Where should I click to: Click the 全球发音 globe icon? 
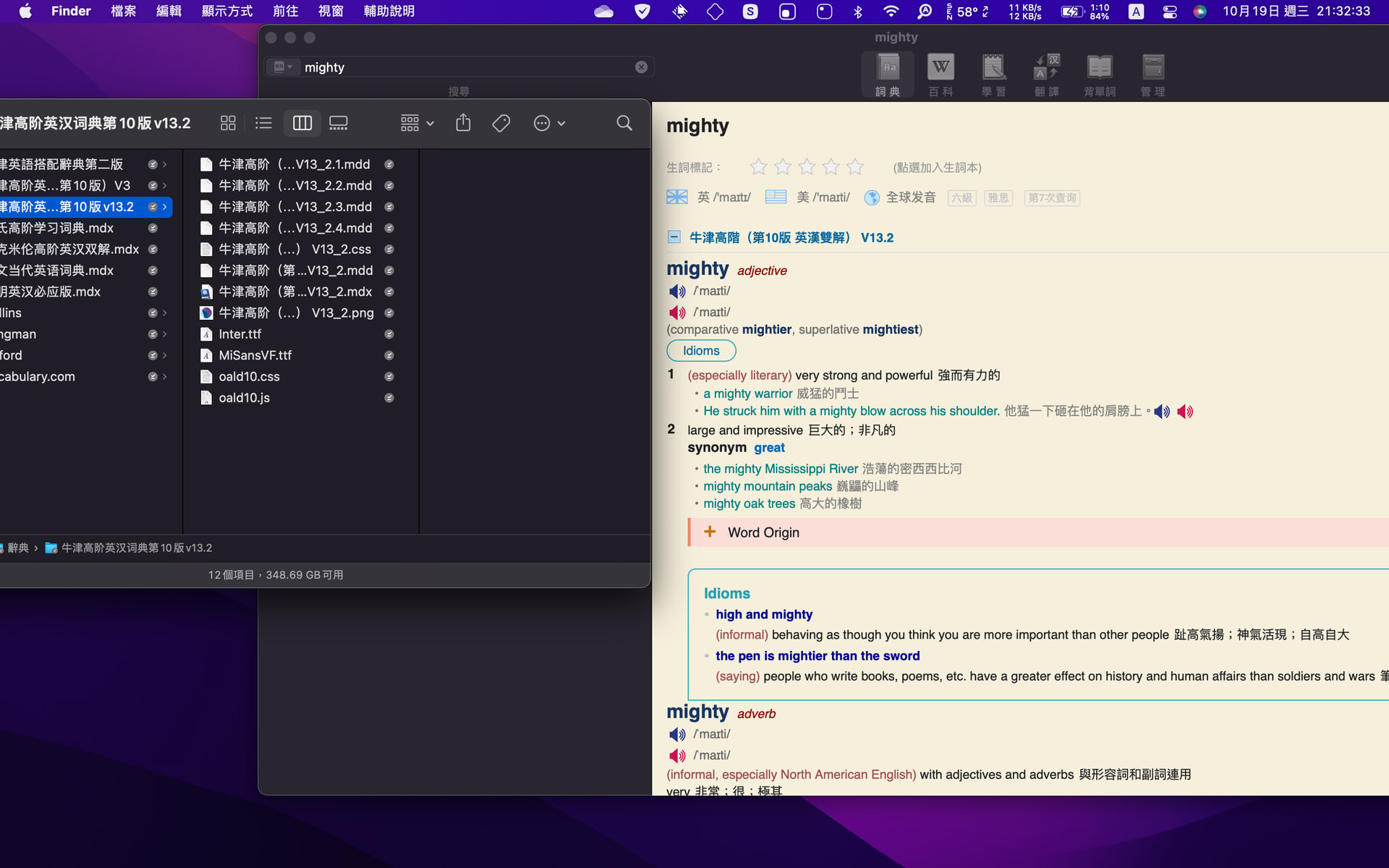(872, 197)
